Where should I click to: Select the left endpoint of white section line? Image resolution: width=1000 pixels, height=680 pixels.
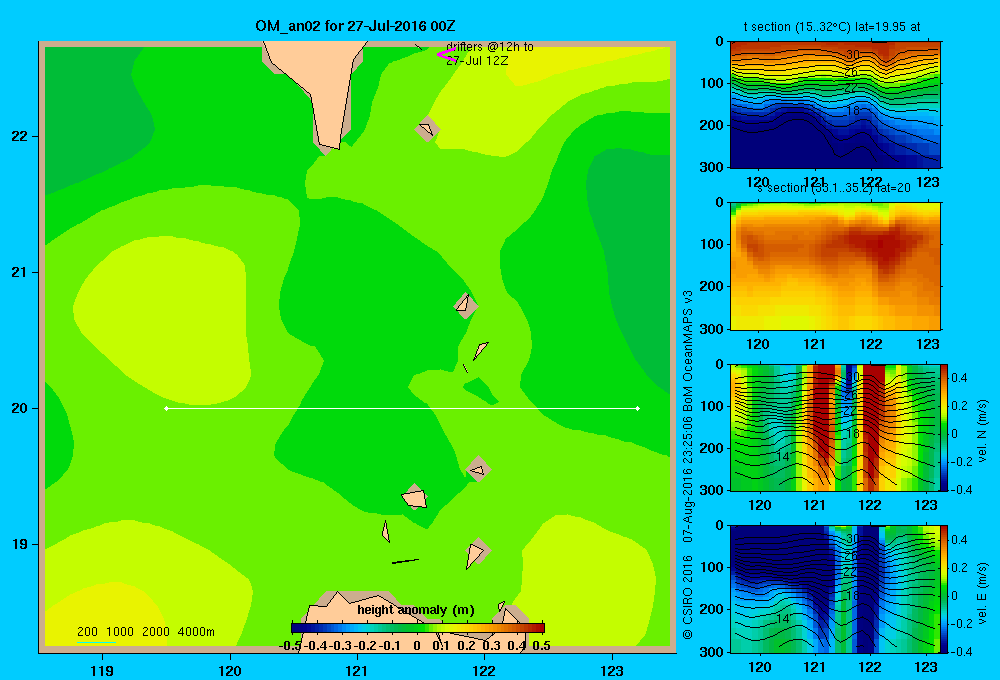click(x=166, y=408)
